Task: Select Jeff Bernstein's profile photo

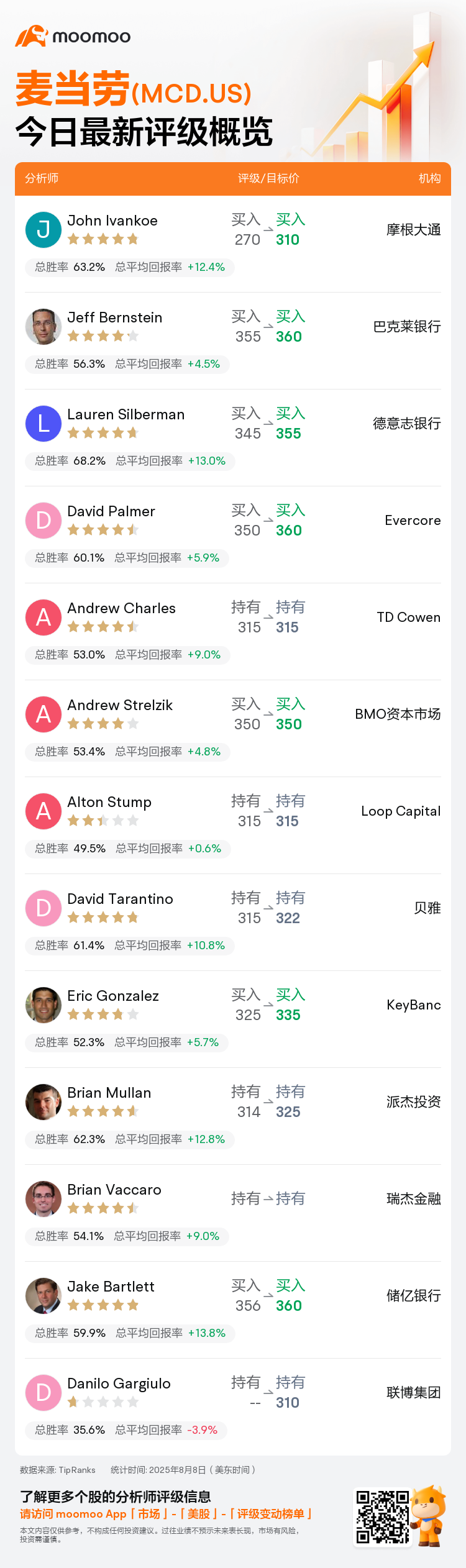Action: (43, 327)
